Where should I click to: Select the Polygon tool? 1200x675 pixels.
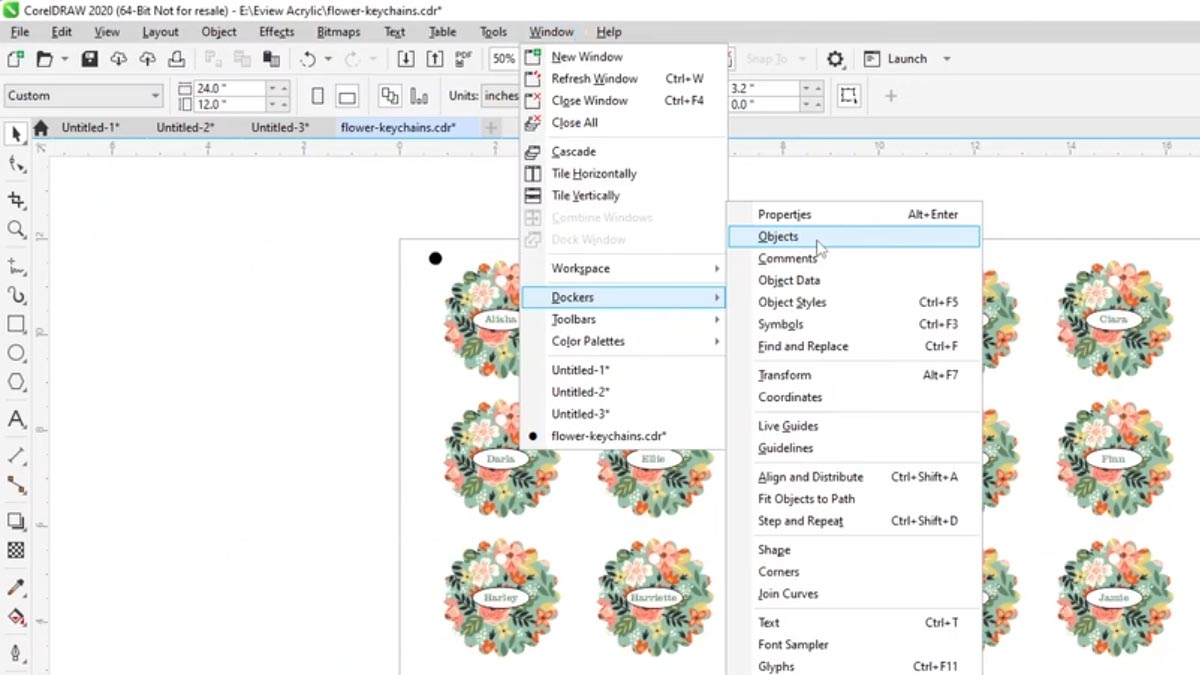coord(16,382)
